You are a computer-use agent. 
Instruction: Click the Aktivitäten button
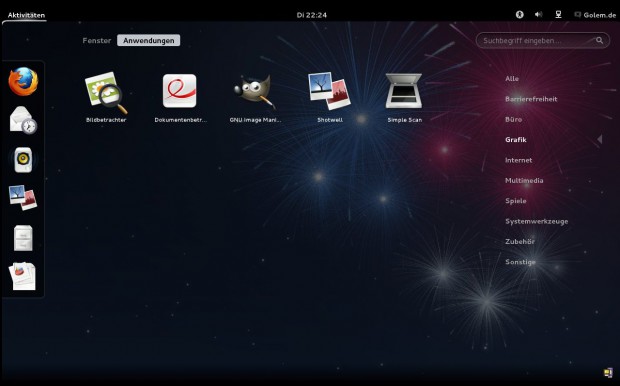tap(26, 15)
